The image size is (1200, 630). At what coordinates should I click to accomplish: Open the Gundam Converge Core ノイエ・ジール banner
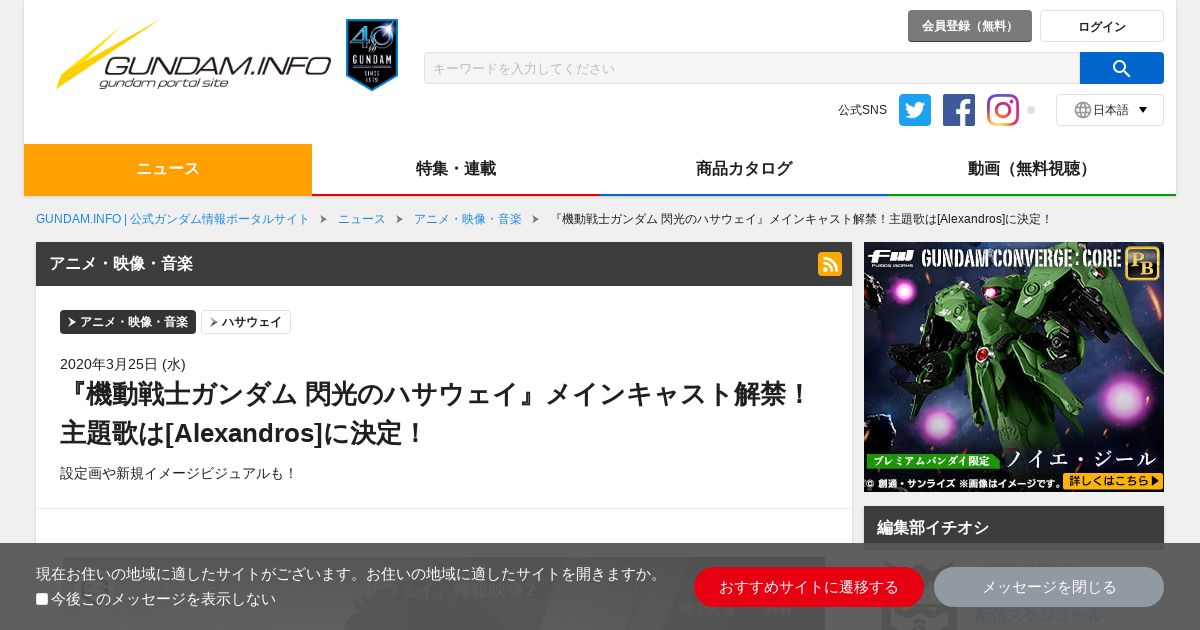1014,367
